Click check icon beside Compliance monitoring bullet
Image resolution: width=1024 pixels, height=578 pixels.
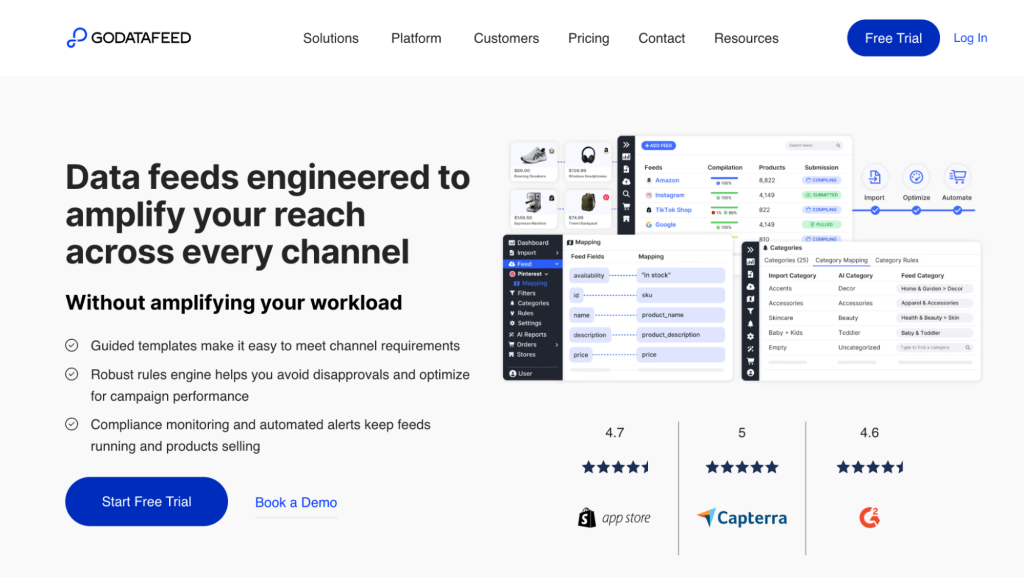72,424
